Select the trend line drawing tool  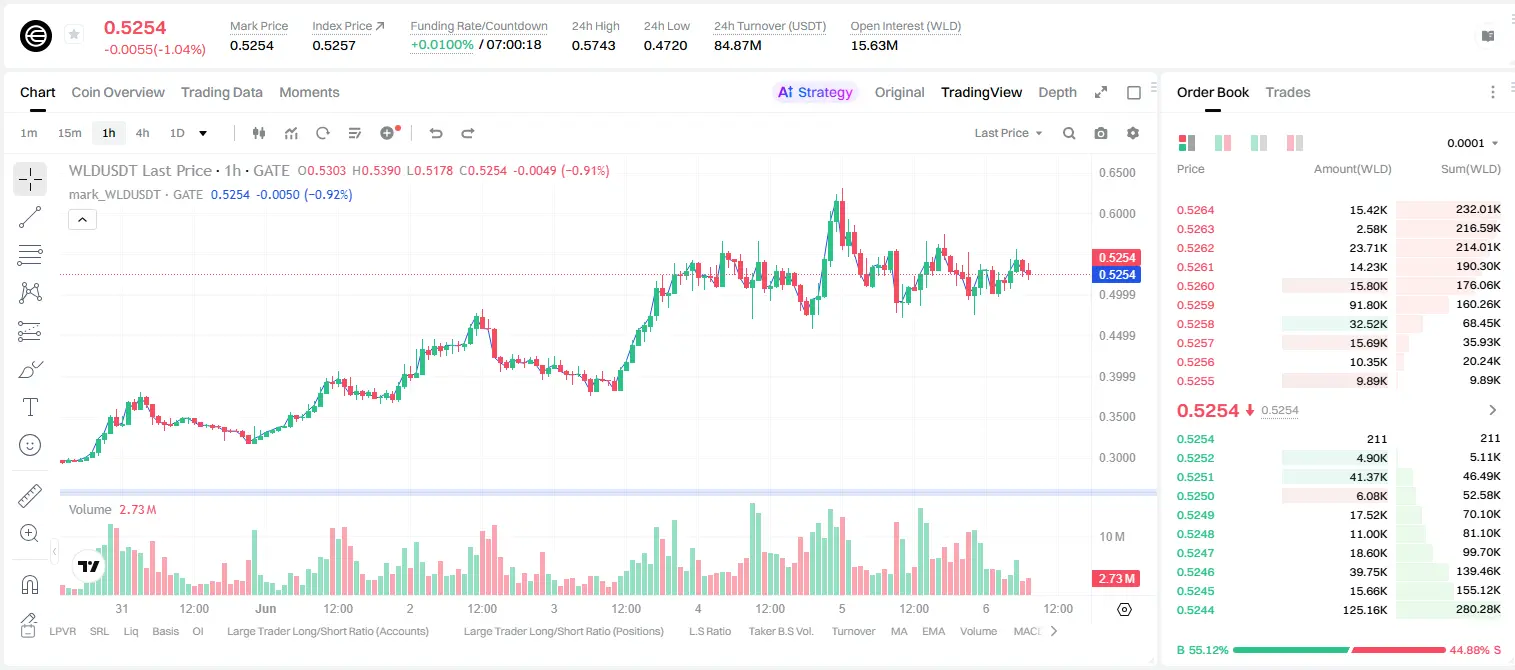30,217
